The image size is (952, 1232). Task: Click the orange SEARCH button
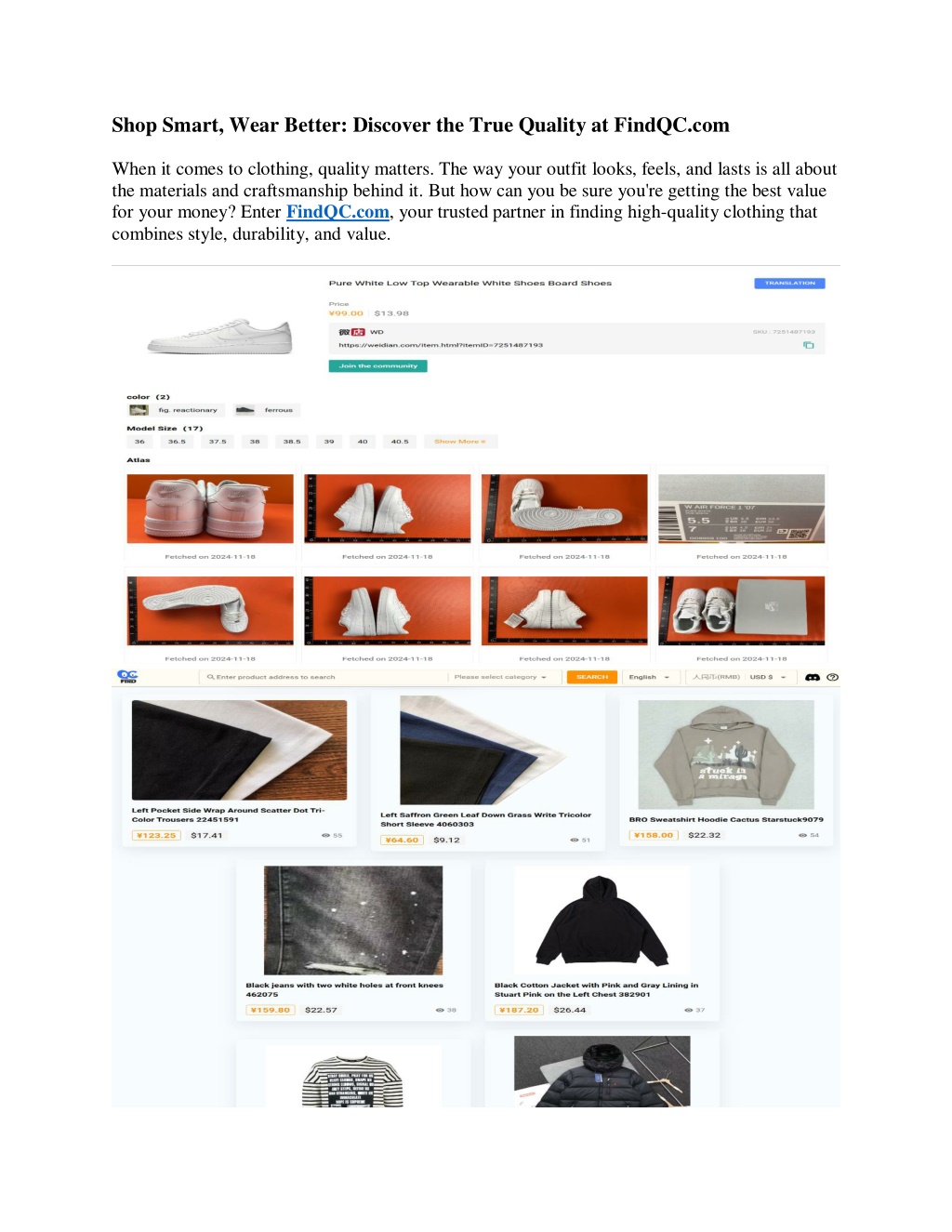(592, 677)
